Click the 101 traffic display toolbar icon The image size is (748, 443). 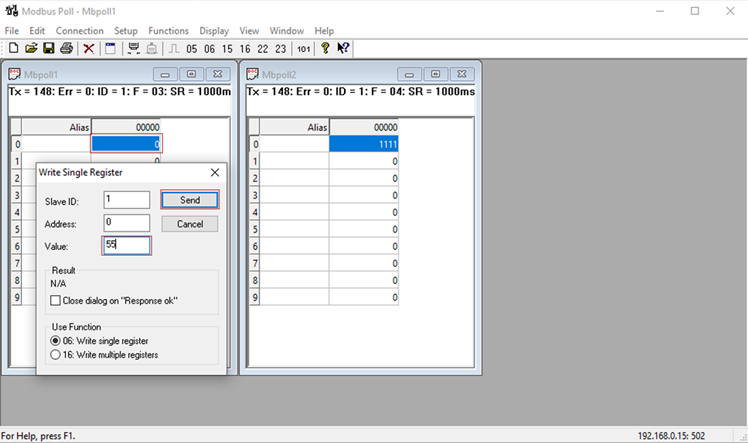pos(303,49)
